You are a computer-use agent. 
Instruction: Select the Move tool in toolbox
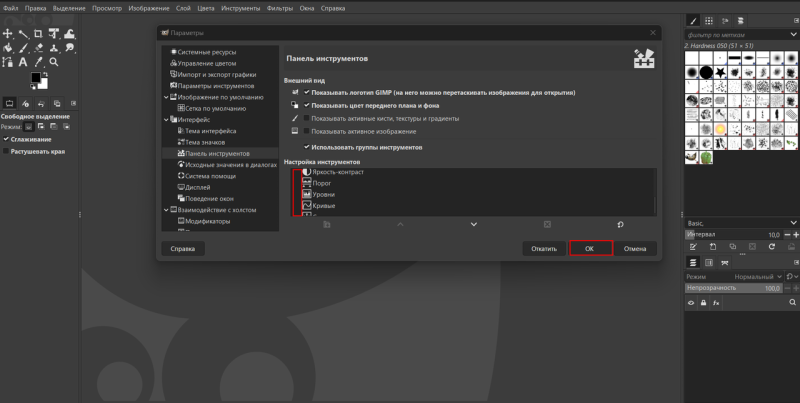[8, 34]
